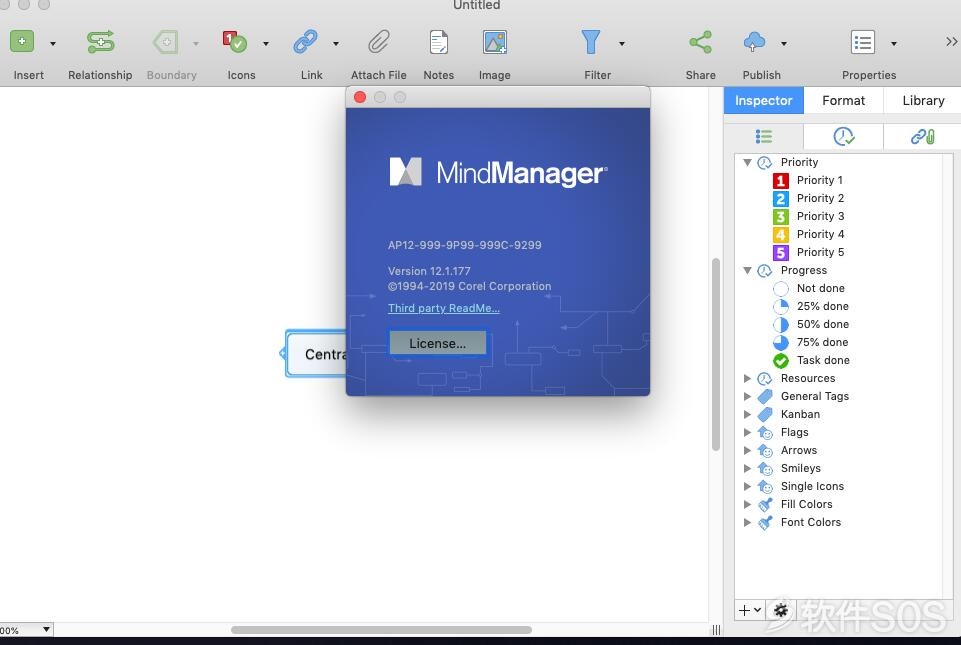Open the Filter dropdown arrow
Screen dimensions: 961x645
pos(621,44)
